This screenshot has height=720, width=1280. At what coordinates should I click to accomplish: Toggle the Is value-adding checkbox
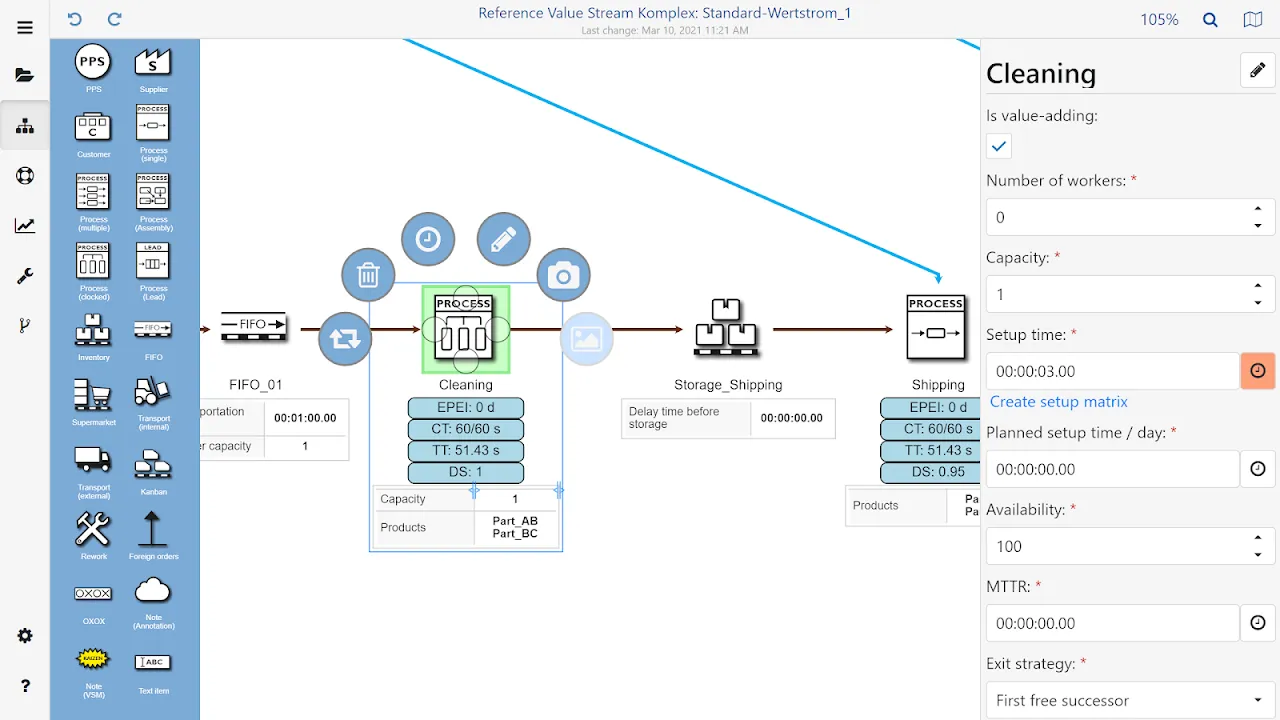coord(999,146)
